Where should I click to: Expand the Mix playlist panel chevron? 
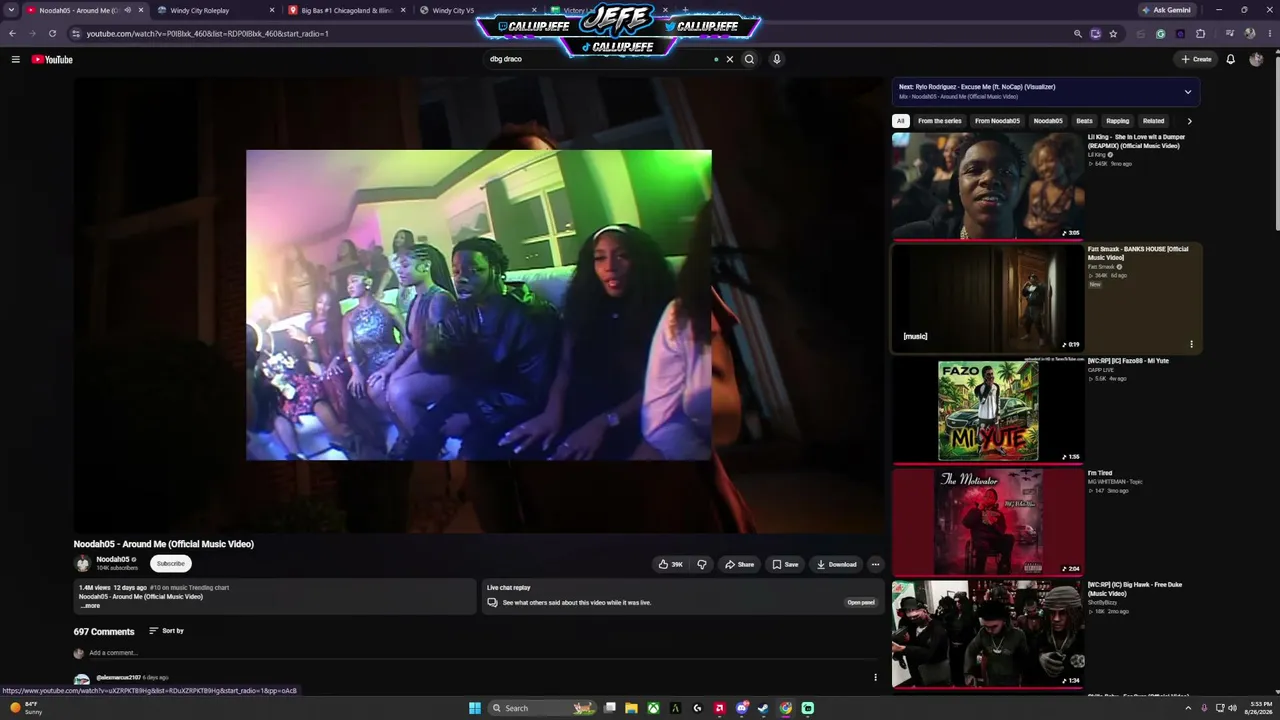(x=1188, y=92)
